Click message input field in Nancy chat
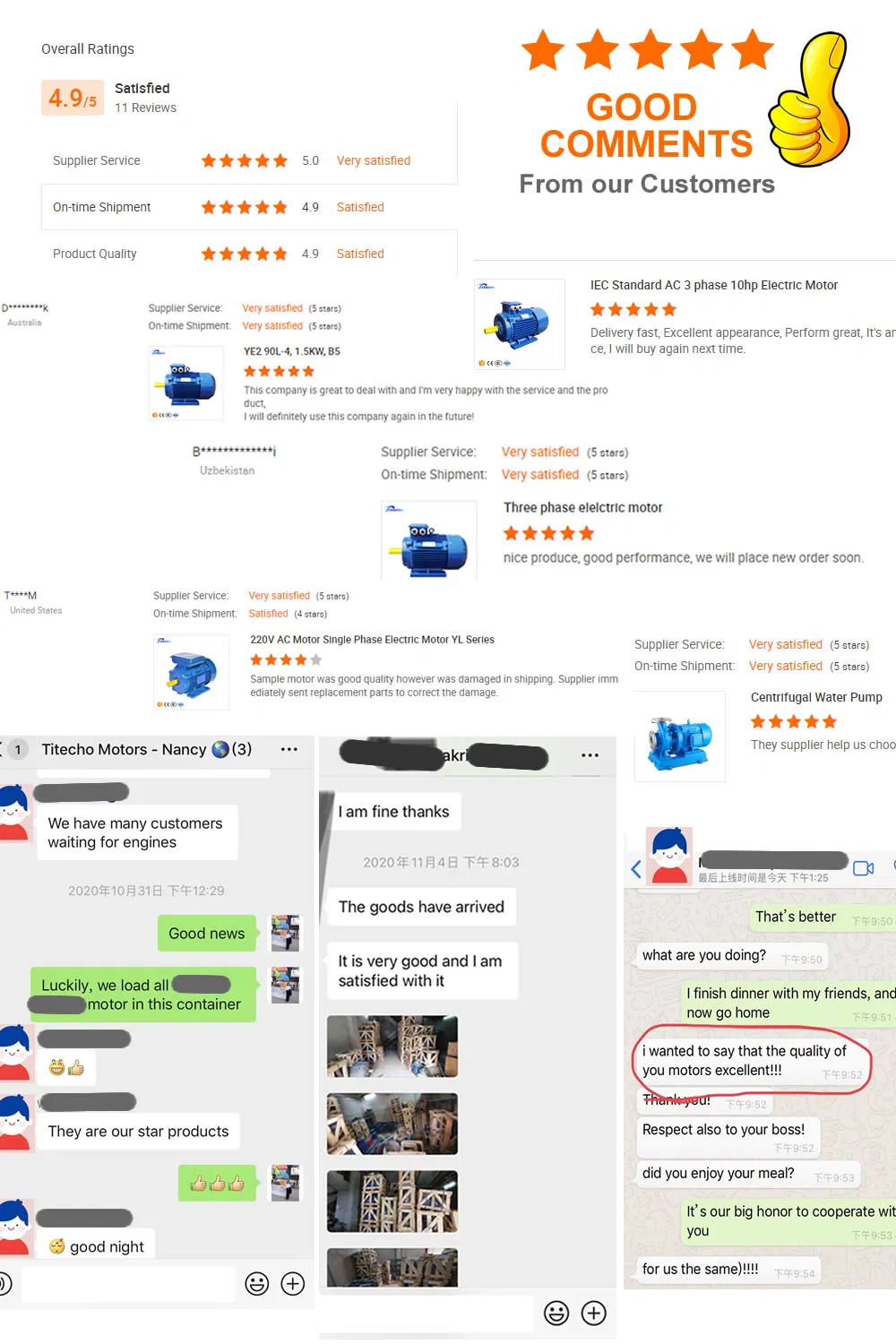Viewport: 896px width, 1344px height. click(x=128, y=1284)
